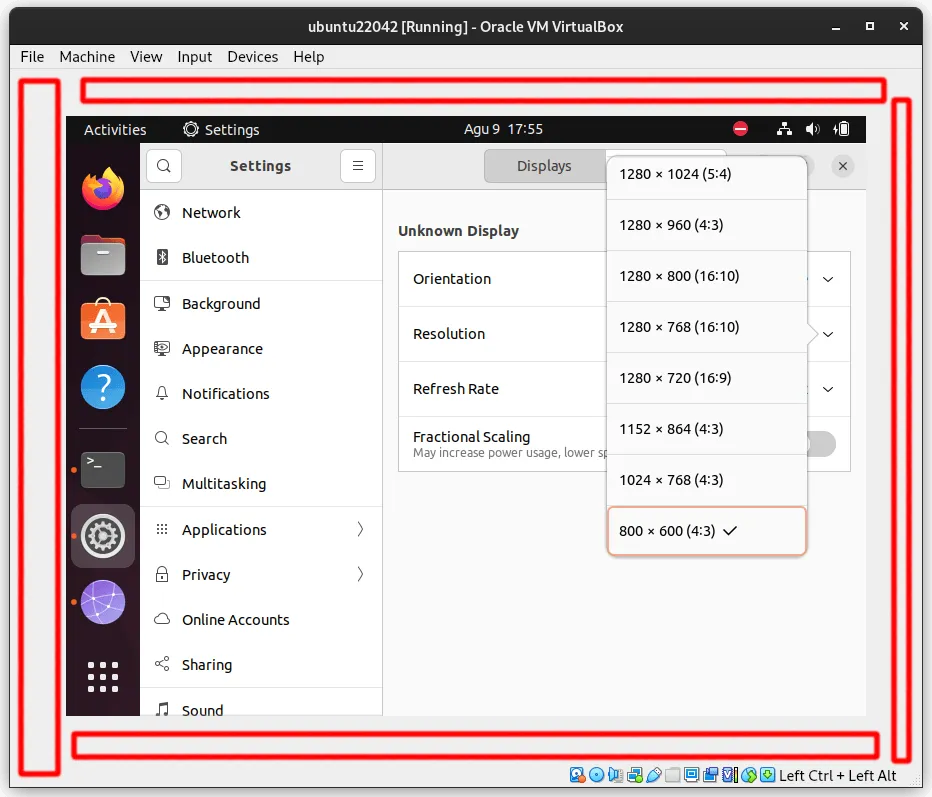Select the checked 800 × 600 option

point(707,531)
